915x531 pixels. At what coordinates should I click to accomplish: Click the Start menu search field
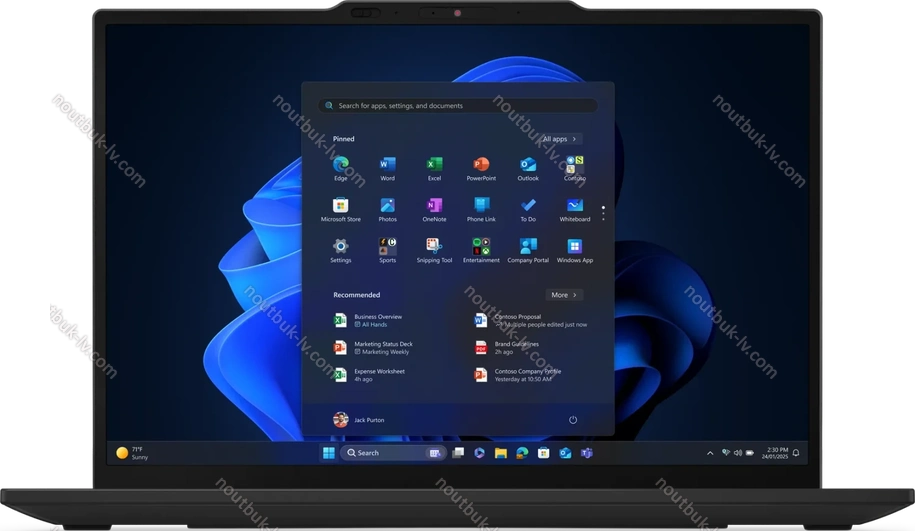pos(458,105)
